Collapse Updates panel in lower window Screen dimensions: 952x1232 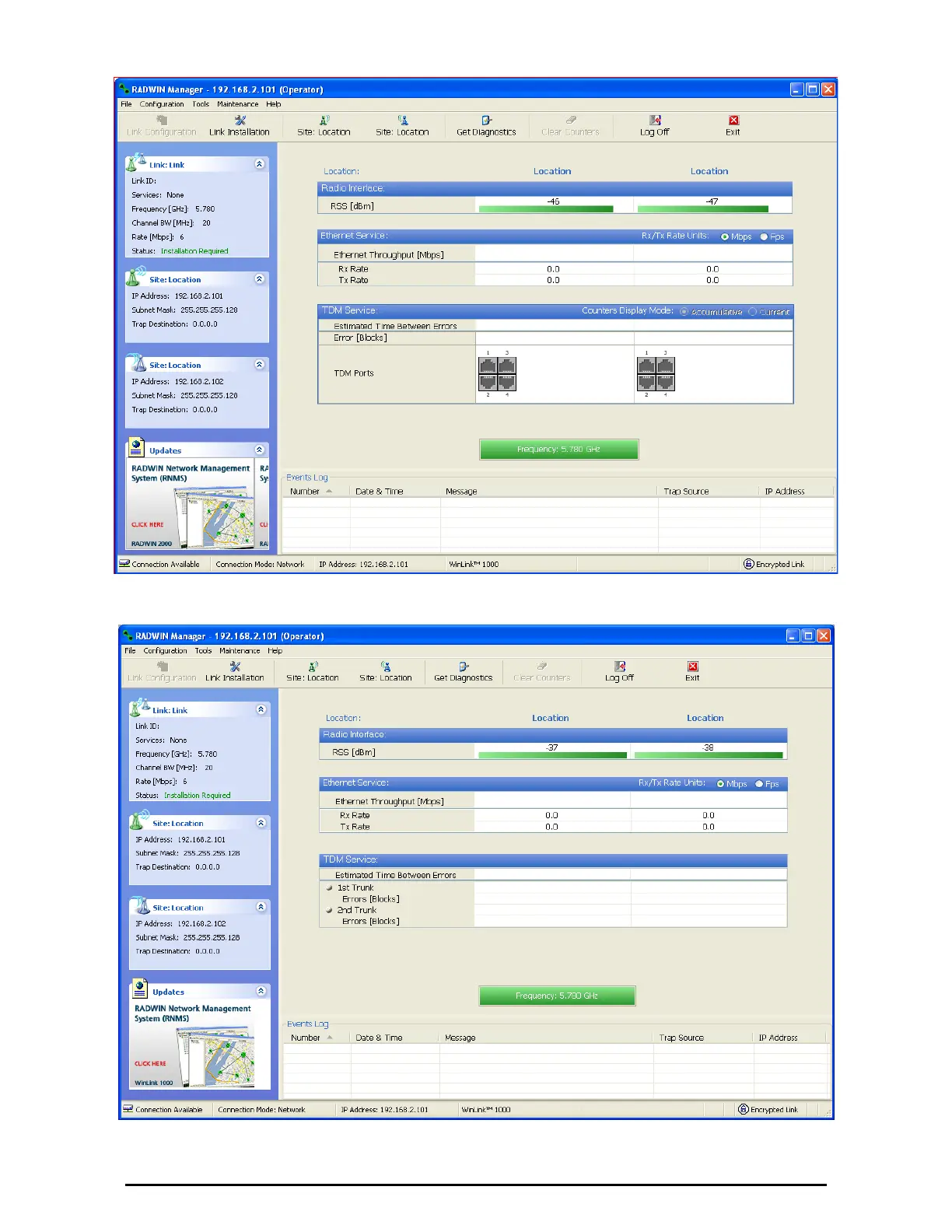(x=261, y=991)
